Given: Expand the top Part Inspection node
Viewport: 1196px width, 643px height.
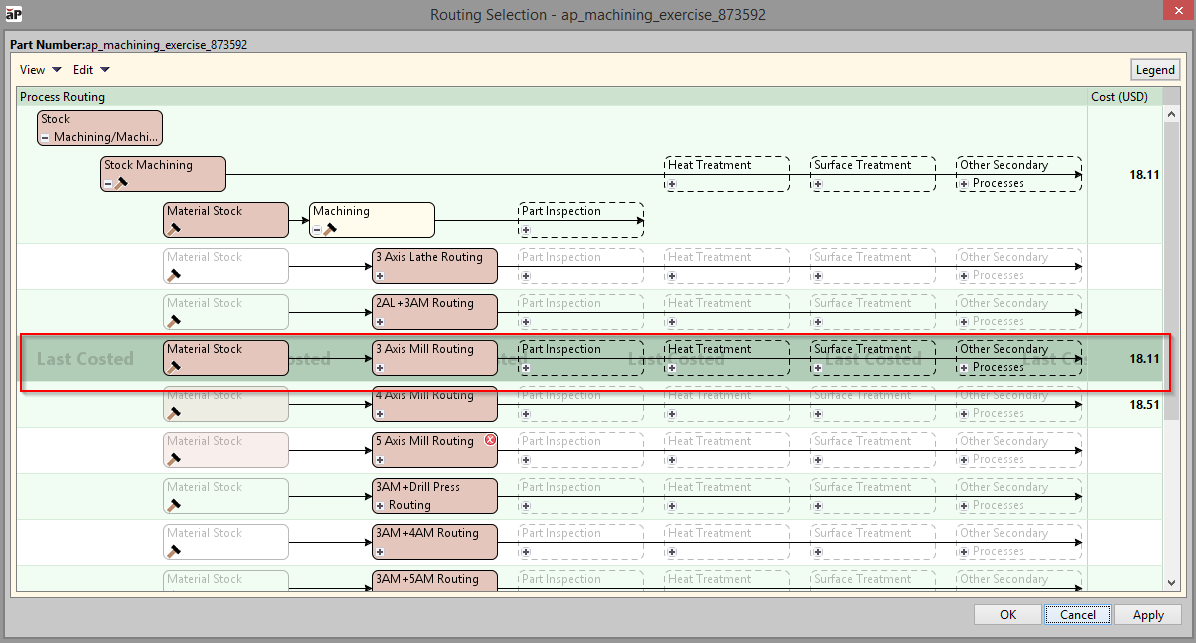Looking at the screenshot, I should point(526,230).
